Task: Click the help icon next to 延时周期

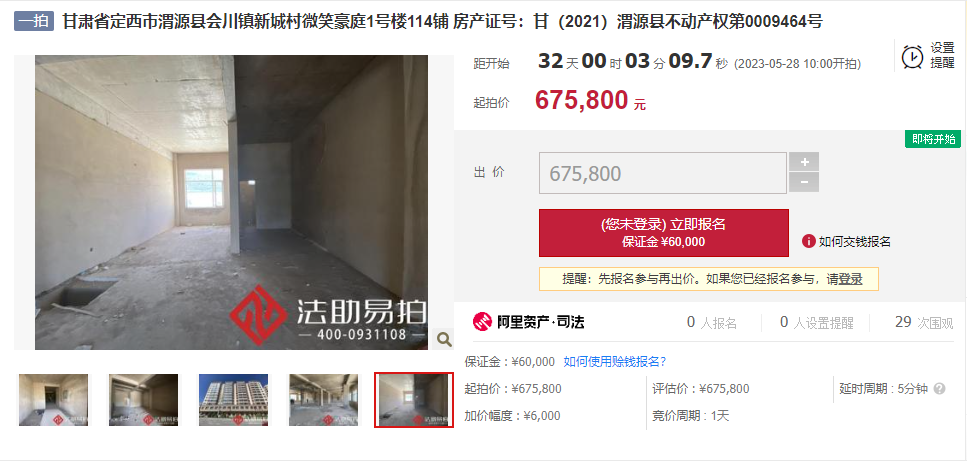Action: 939,389
